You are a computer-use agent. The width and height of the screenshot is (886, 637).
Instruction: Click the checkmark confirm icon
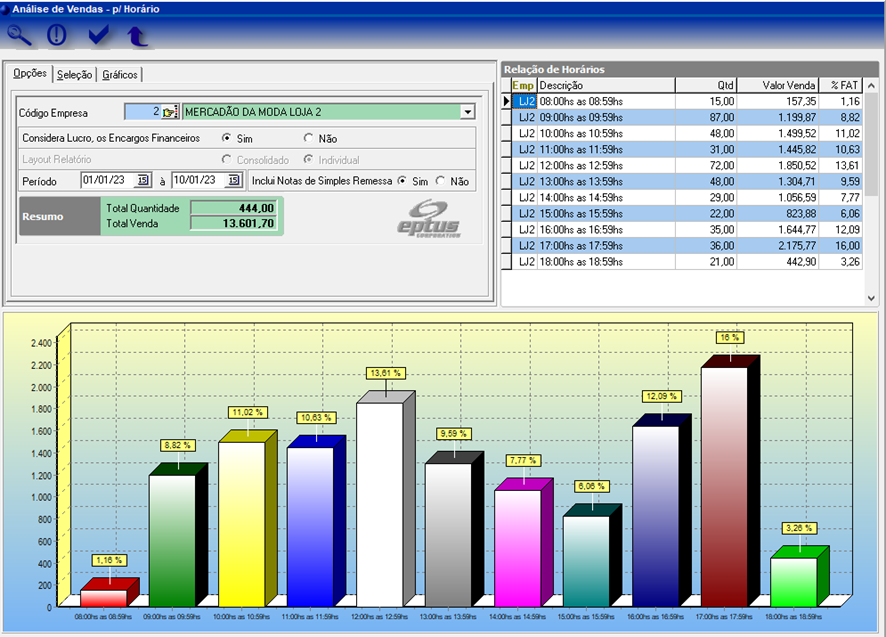98,36
